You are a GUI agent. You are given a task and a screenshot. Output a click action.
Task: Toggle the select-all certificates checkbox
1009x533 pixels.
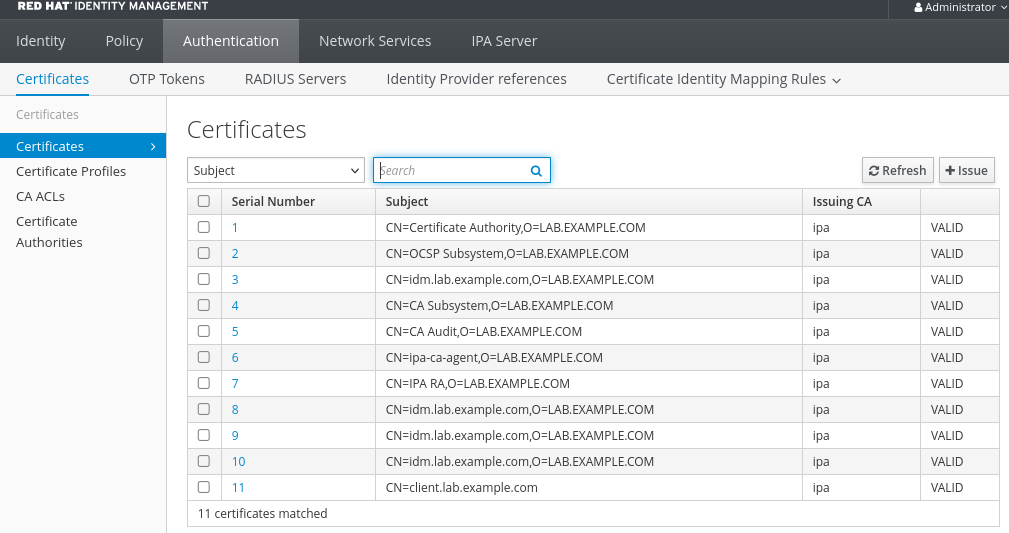[204, 201]
